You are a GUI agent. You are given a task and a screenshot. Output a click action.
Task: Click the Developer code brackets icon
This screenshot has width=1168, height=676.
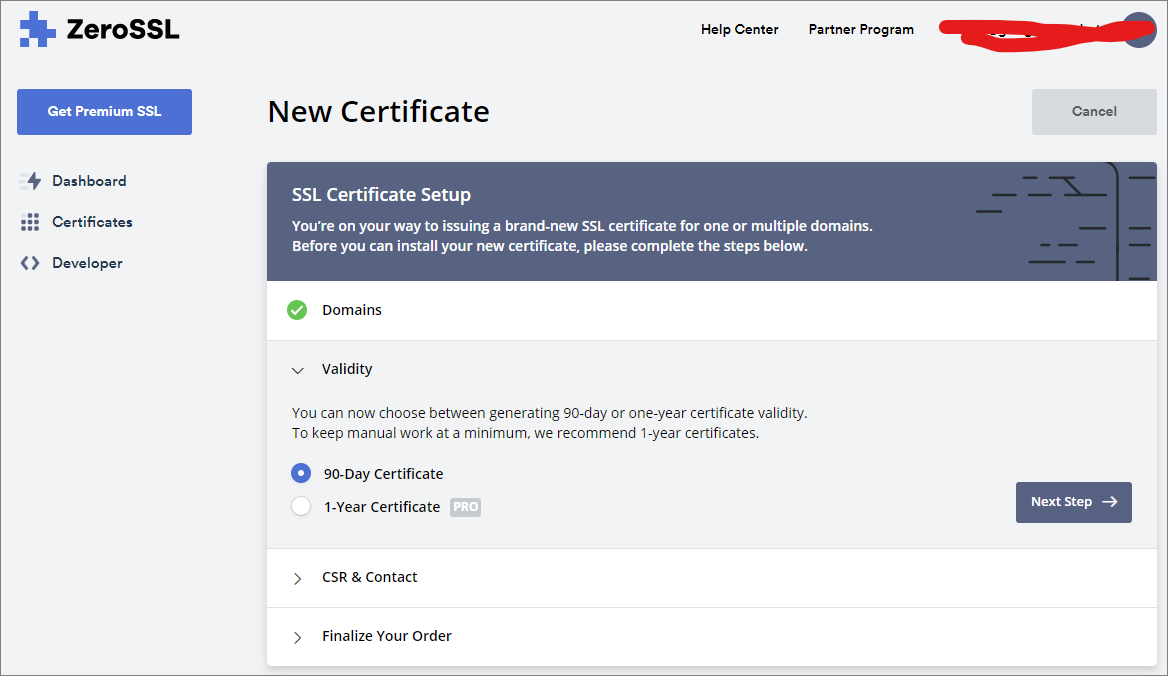tap(30, 263)
